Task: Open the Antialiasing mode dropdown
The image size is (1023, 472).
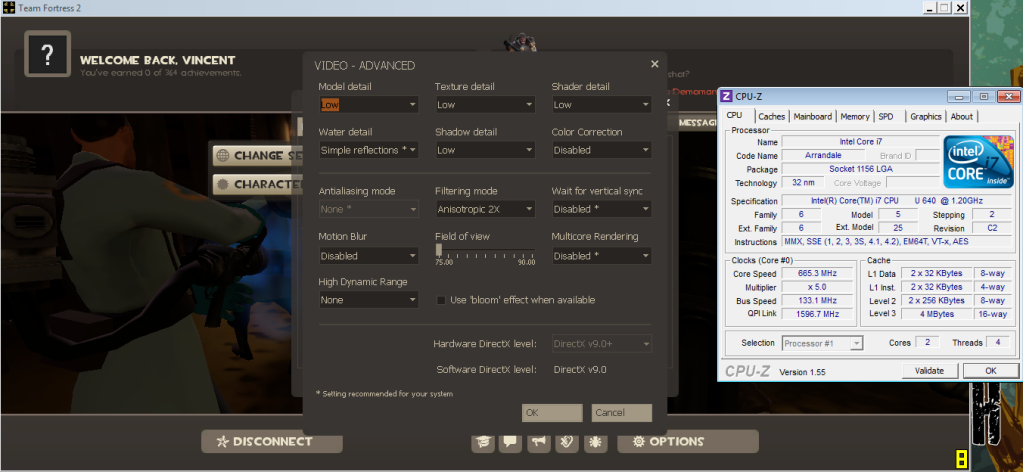Action: click(368, 209)
